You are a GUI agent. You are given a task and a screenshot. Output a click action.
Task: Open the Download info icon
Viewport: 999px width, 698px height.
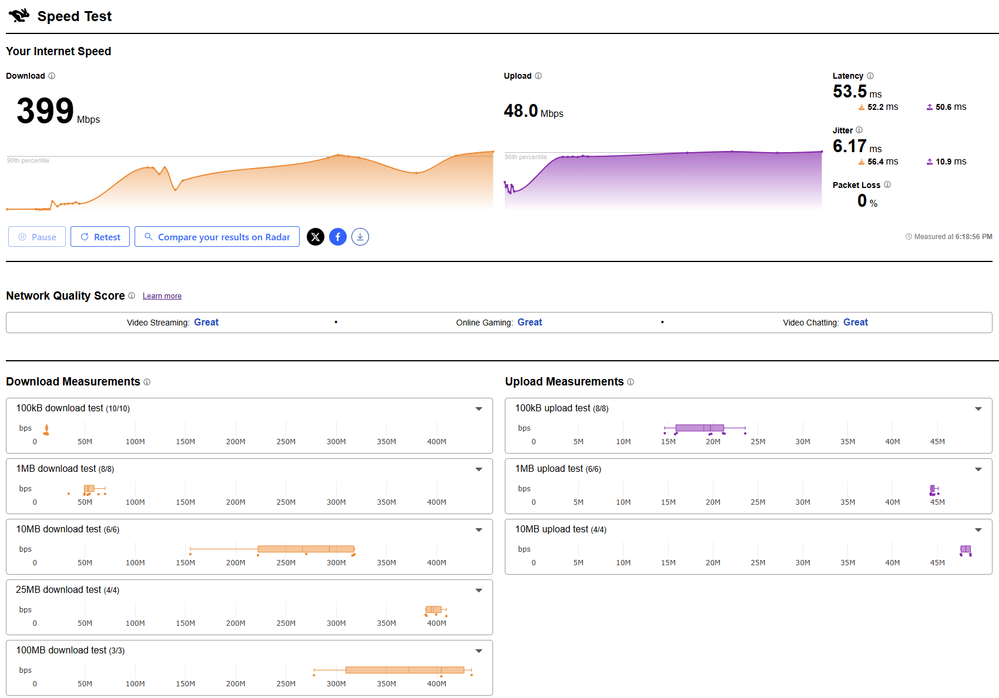(52, 76)
